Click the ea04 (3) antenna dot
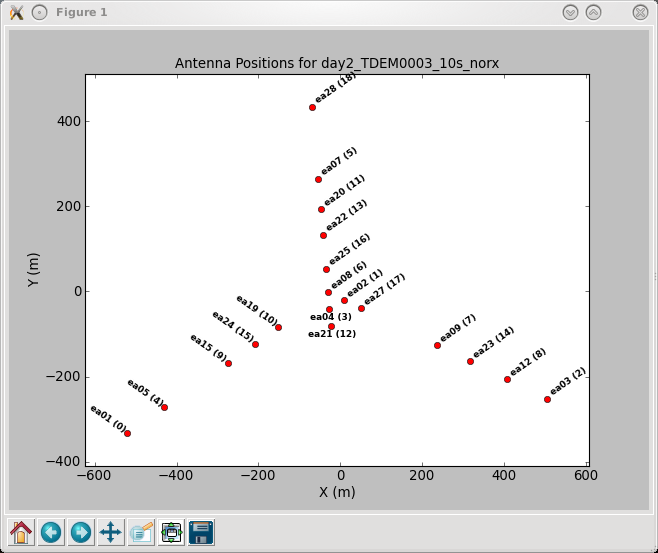This screenshot has height=553, width=658. (x=329, y=309)
